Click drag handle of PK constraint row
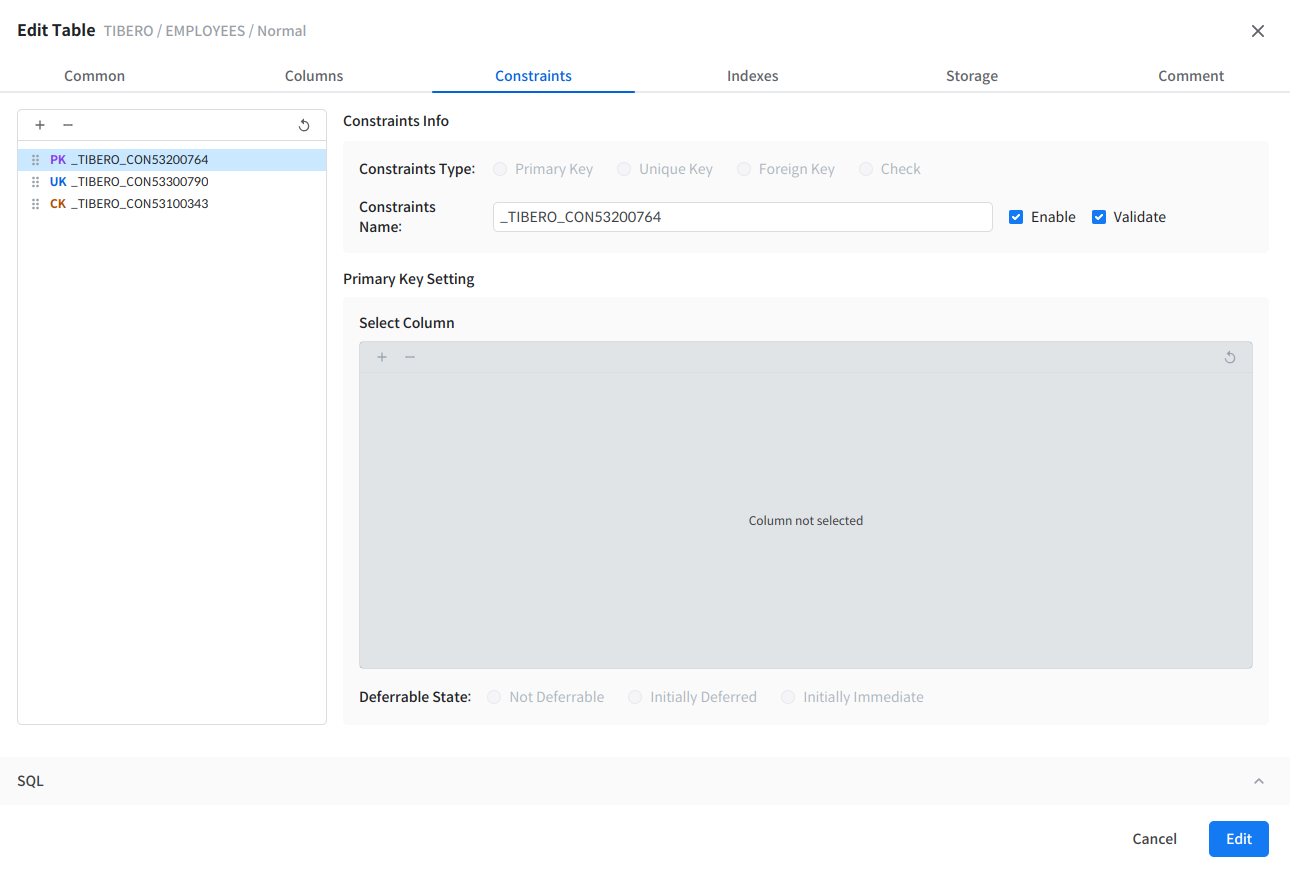 [36, 160]
